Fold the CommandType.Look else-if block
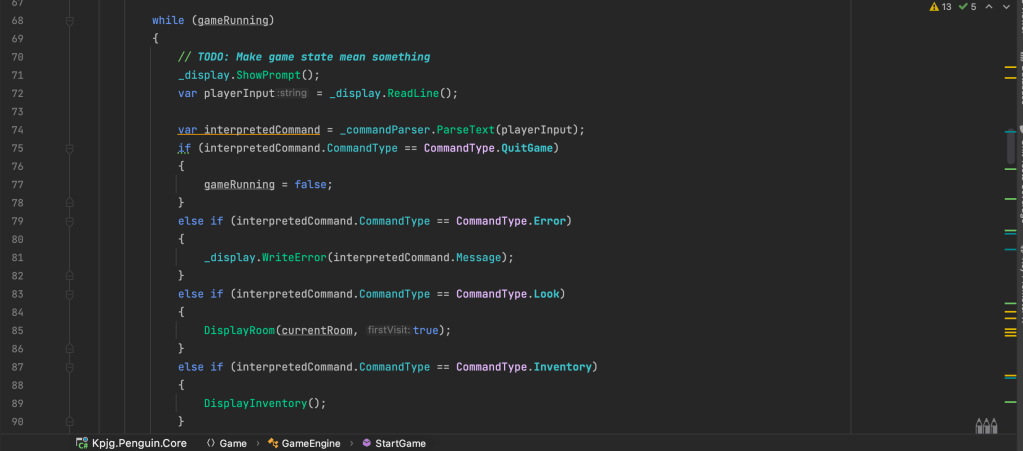 coord(69,294)
